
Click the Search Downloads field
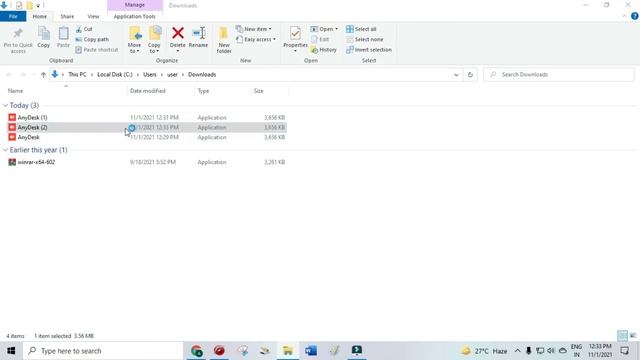click(x=558, y=75)
